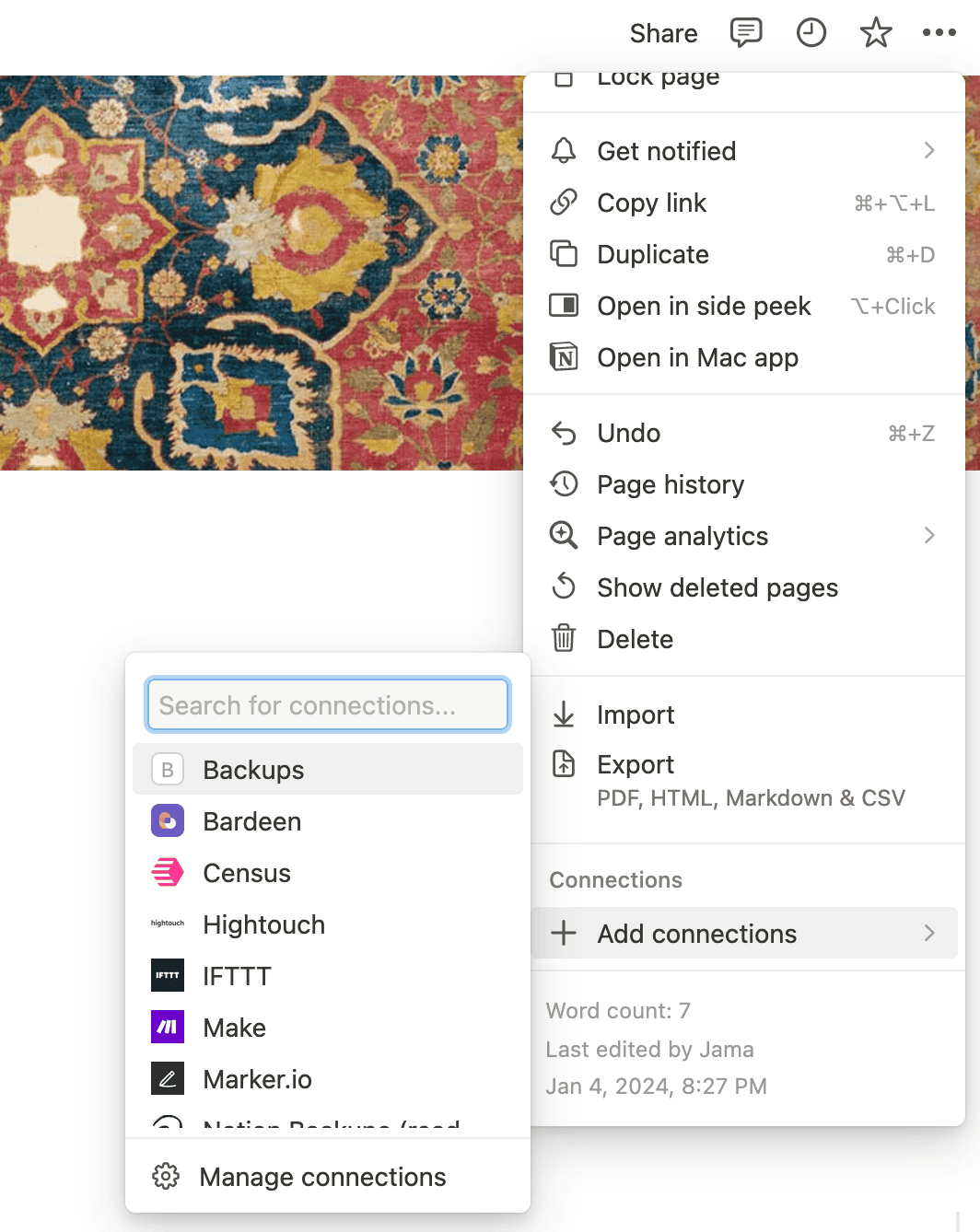
Task: Select Copy link from the menu
Action: coord(651,203)
